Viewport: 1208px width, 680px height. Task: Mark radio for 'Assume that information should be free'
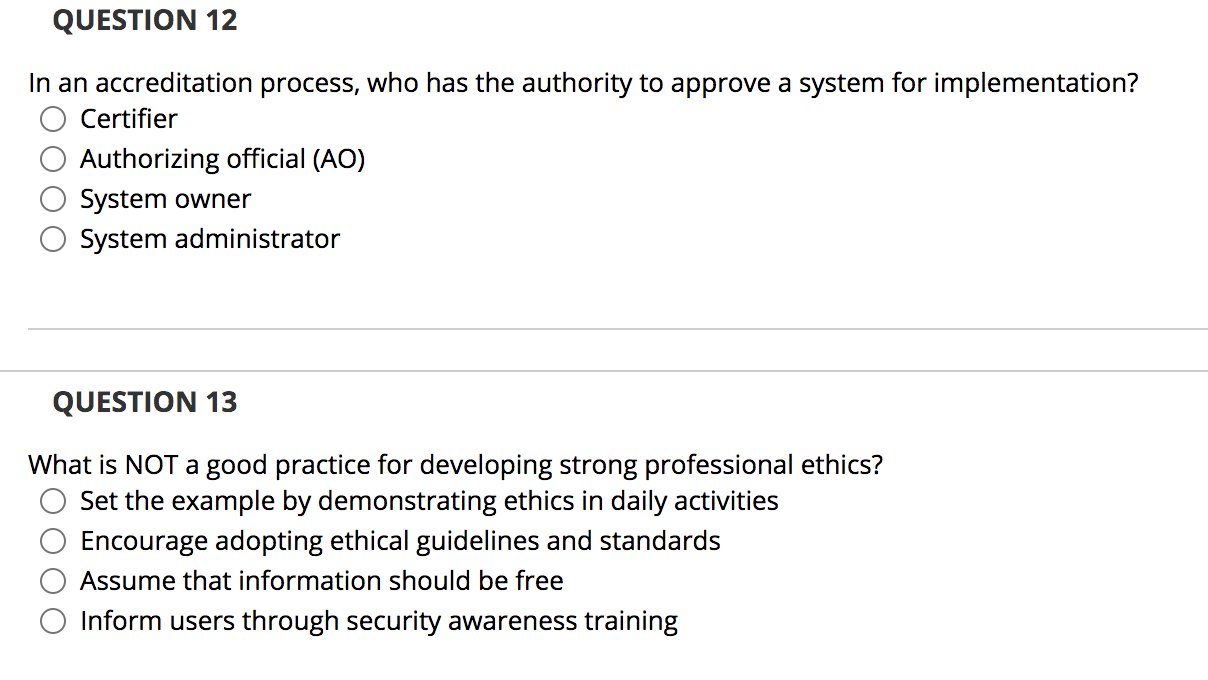[53, 582]
